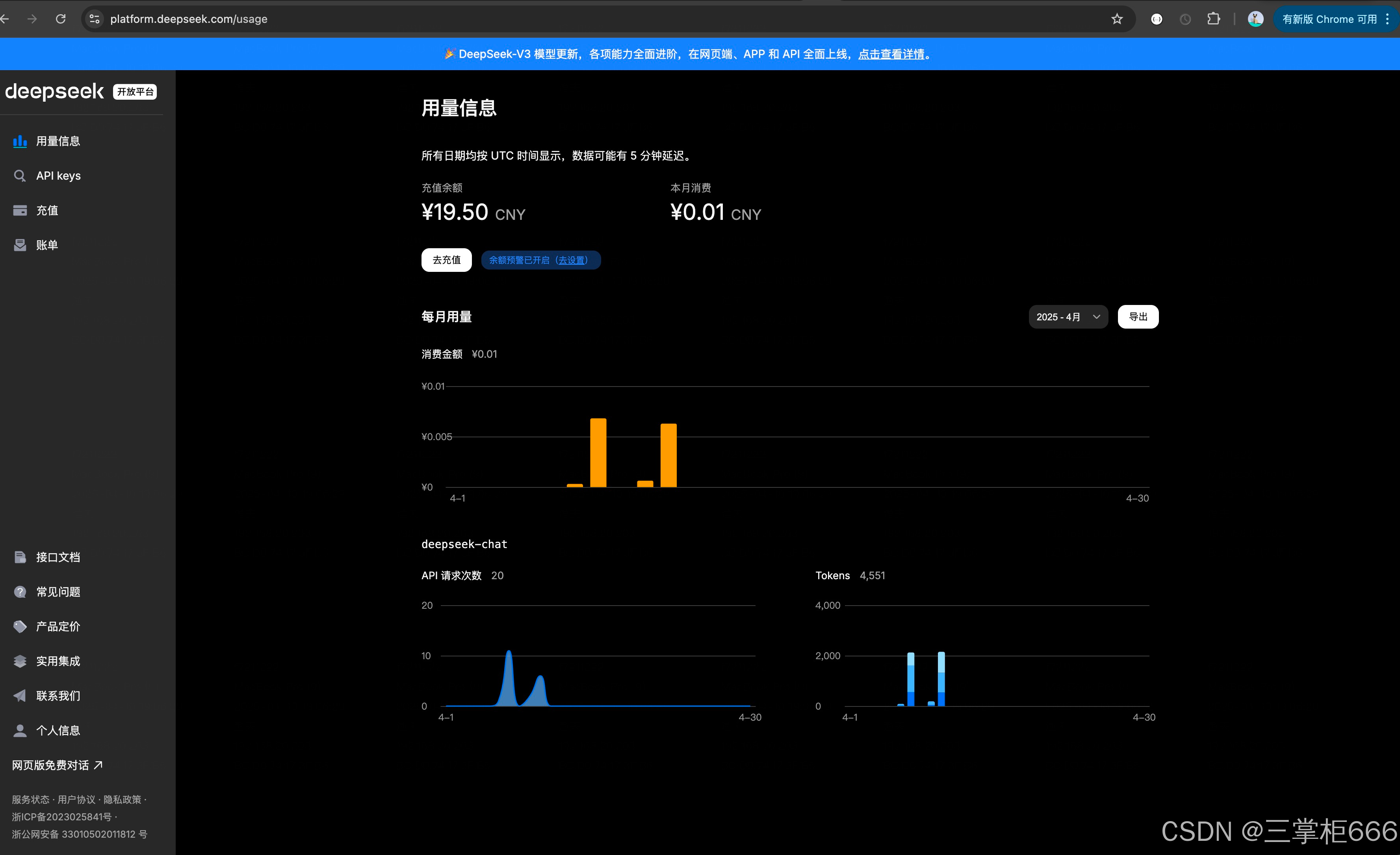Open Chrome extensions puzzle icon

[1214, 19]
